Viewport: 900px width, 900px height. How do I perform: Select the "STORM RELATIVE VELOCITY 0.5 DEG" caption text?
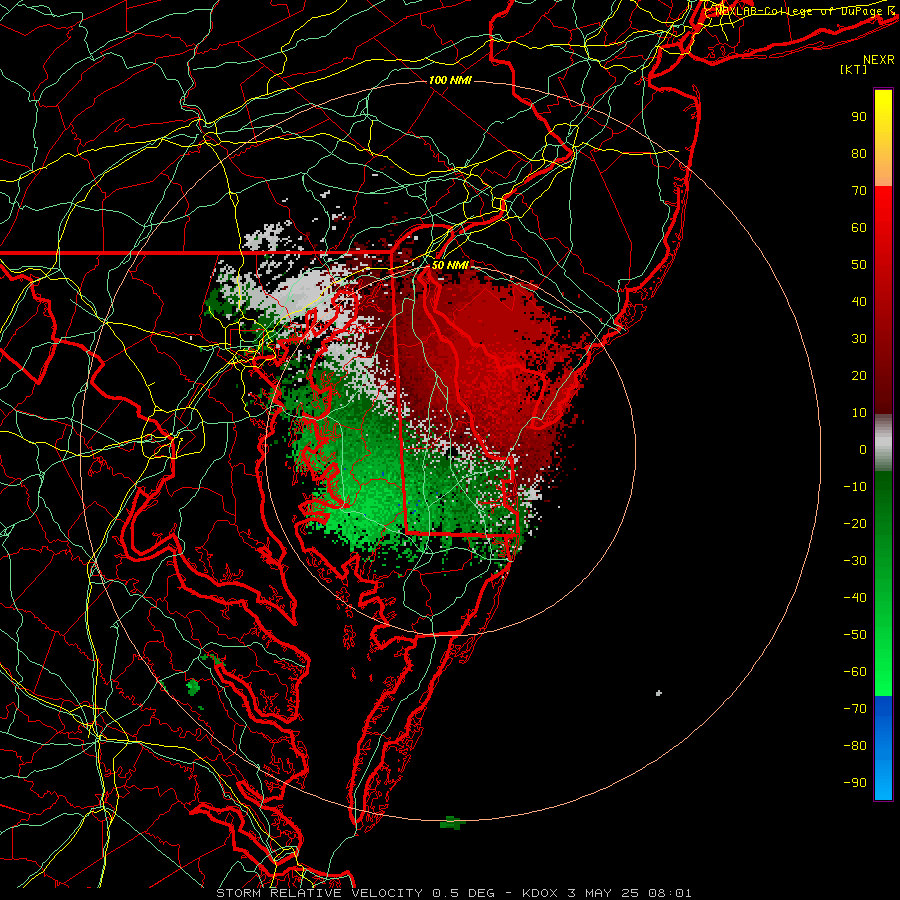coord(355,893)
